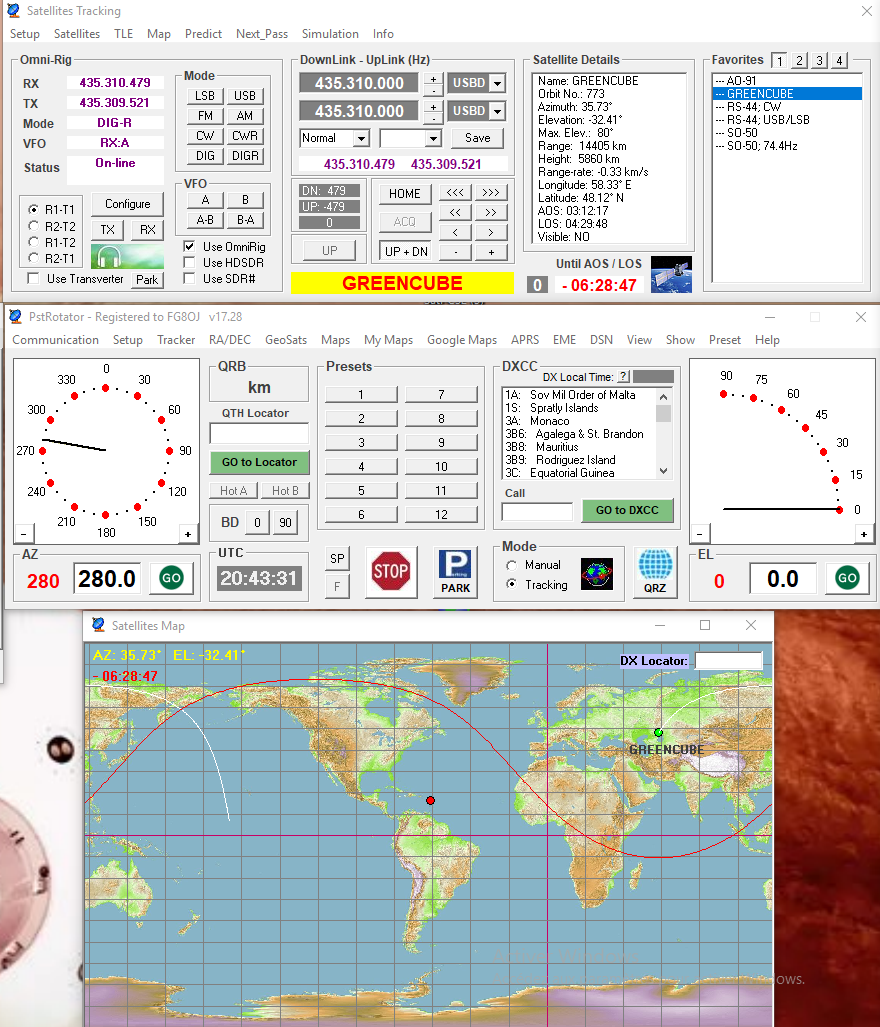Open the Predict menu

(203, 33)
